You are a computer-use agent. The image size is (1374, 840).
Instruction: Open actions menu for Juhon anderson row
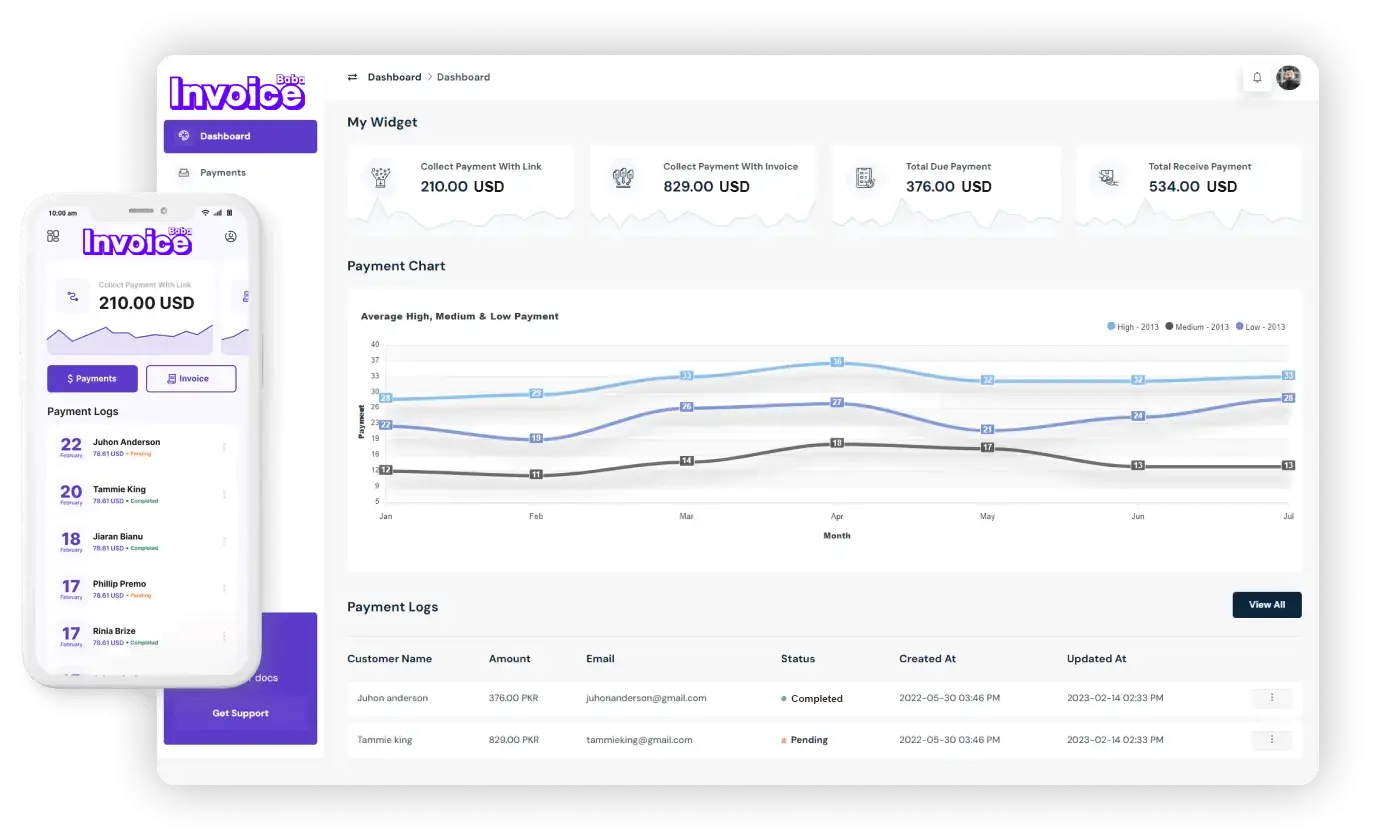click(x=1272, y=698)
